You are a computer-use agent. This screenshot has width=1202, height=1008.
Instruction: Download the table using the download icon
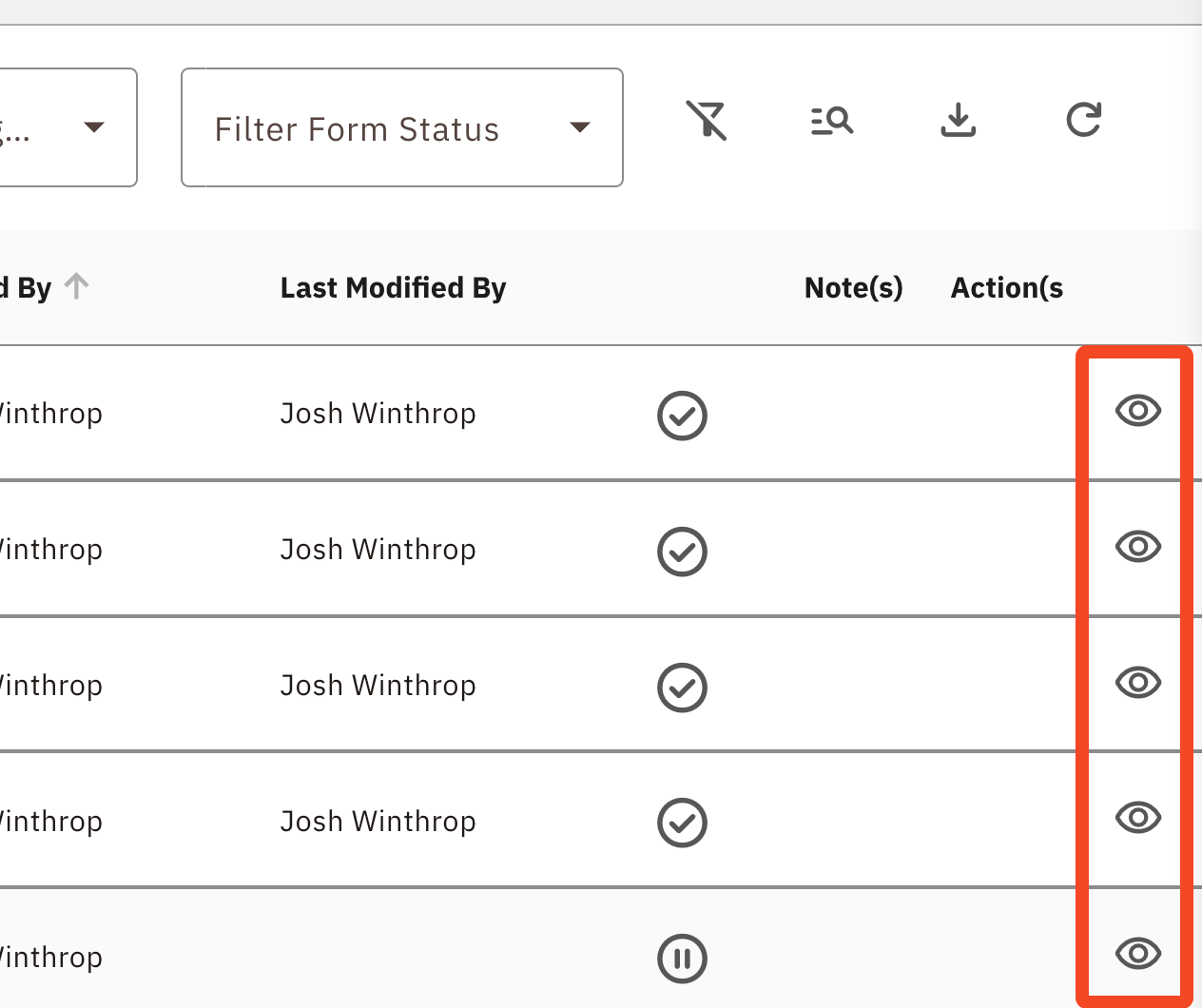tap(959, 121)
